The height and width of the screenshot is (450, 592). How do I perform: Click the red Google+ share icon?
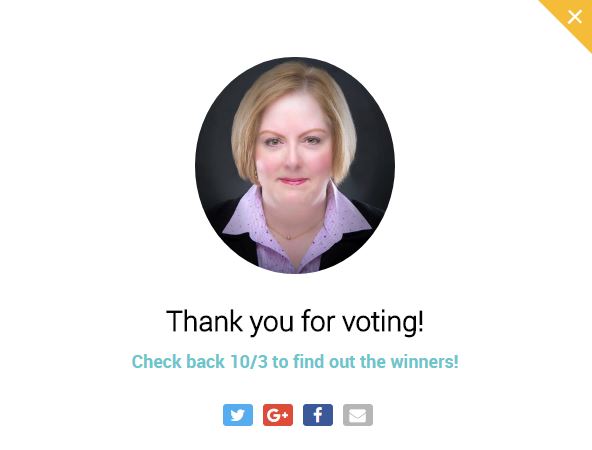point(278,415)
